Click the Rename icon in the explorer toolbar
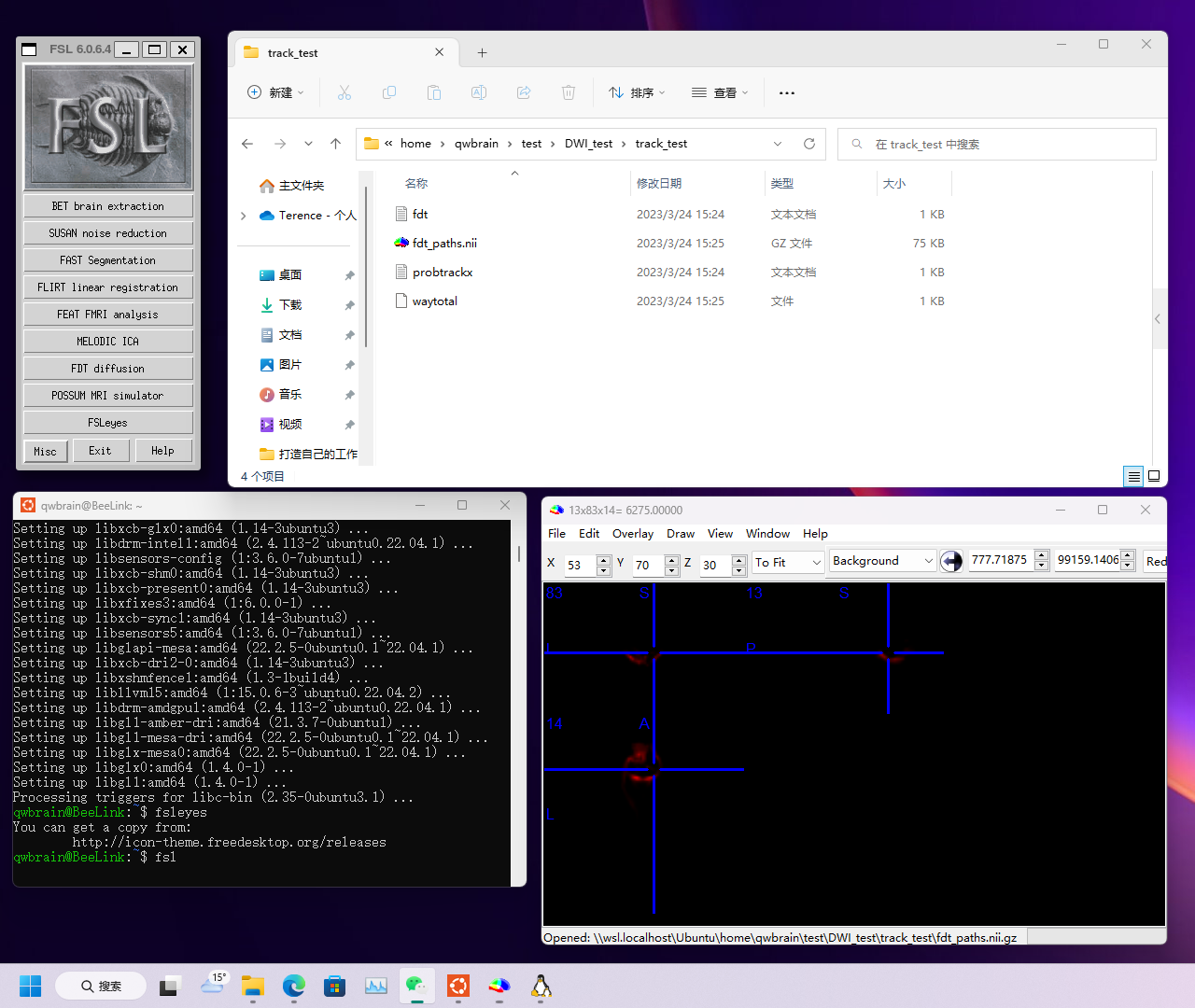Screen dimensions: 1195x1008 [x=479, y=92]
